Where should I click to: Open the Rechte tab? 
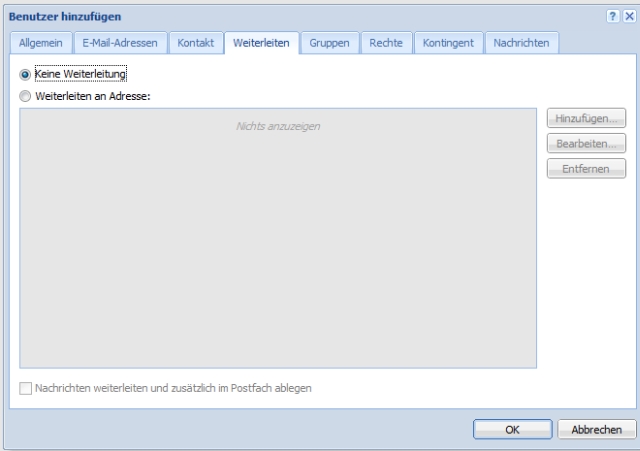click(386, 43)
